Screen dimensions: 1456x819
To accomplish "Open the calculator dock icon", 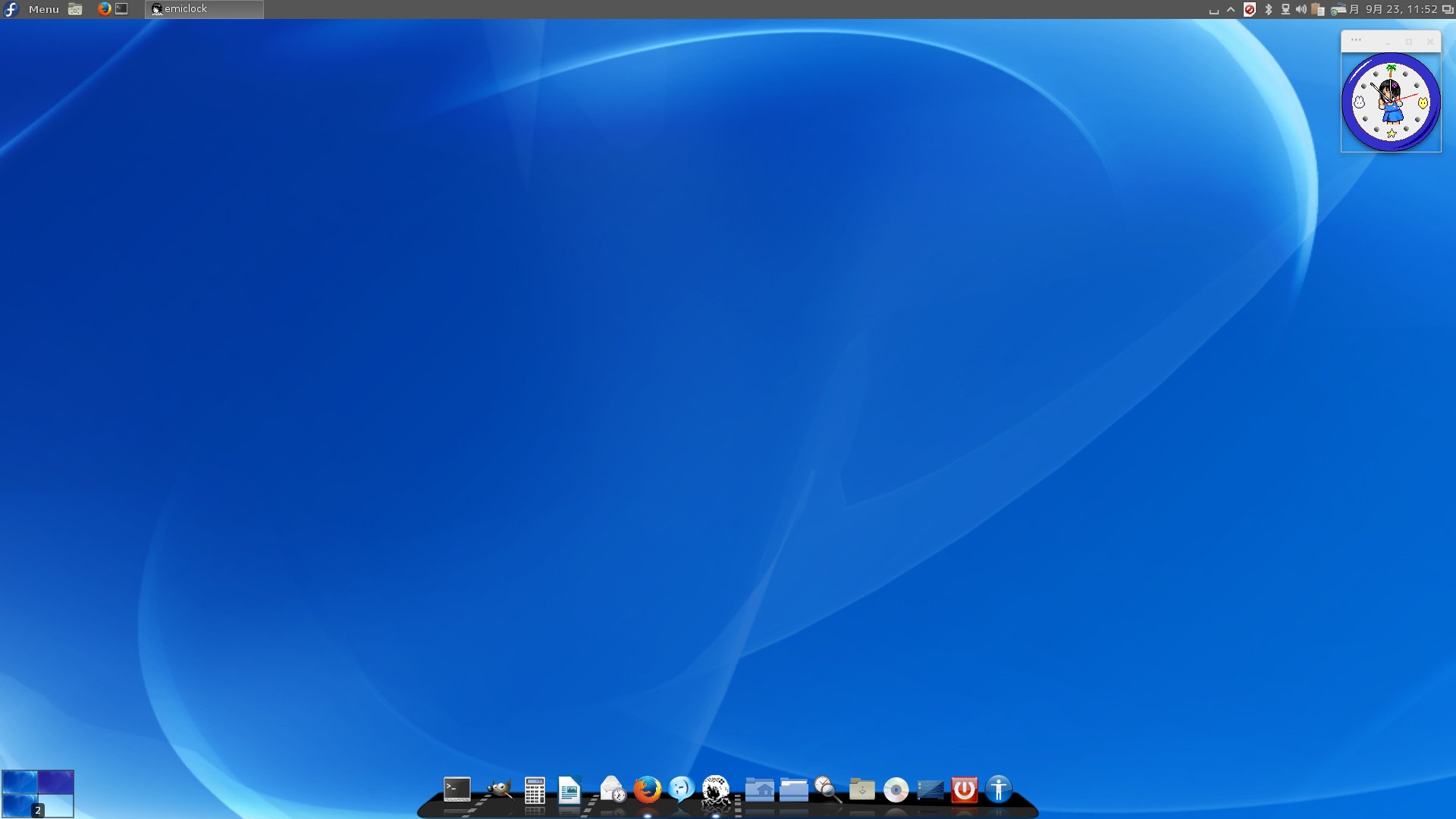I will point(535,790).
